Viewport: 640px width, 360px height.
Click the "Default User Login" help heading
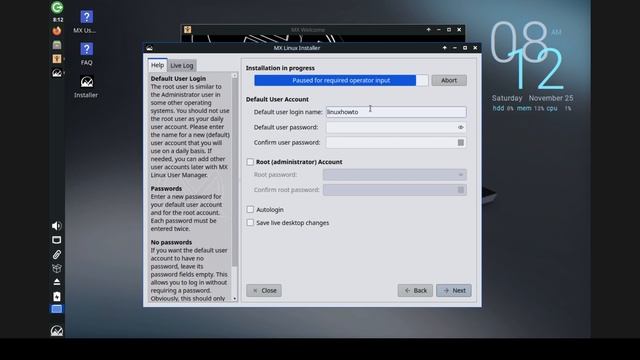pos(178,78)
